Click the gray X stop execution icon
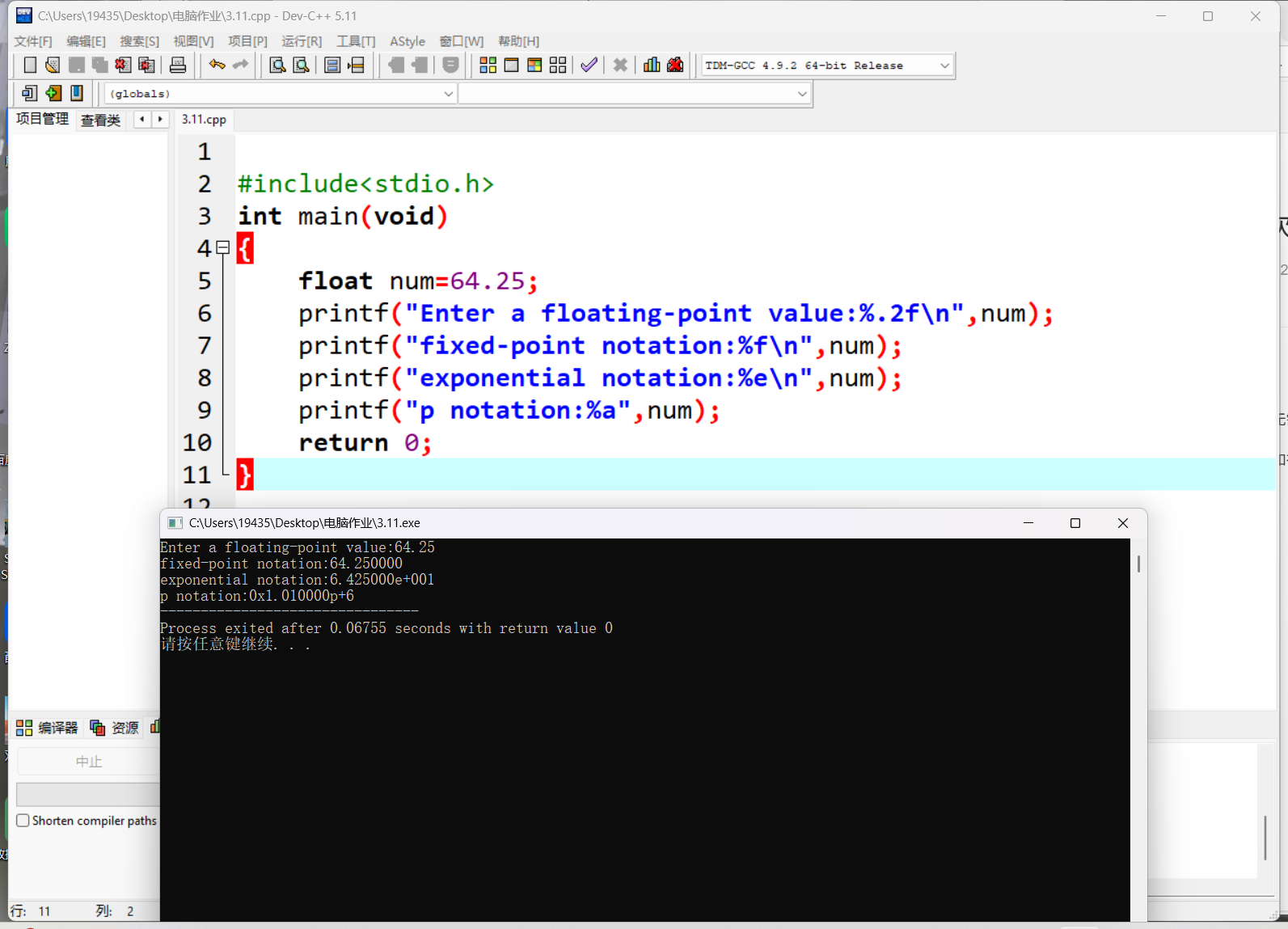 click(x=620, y=65)
